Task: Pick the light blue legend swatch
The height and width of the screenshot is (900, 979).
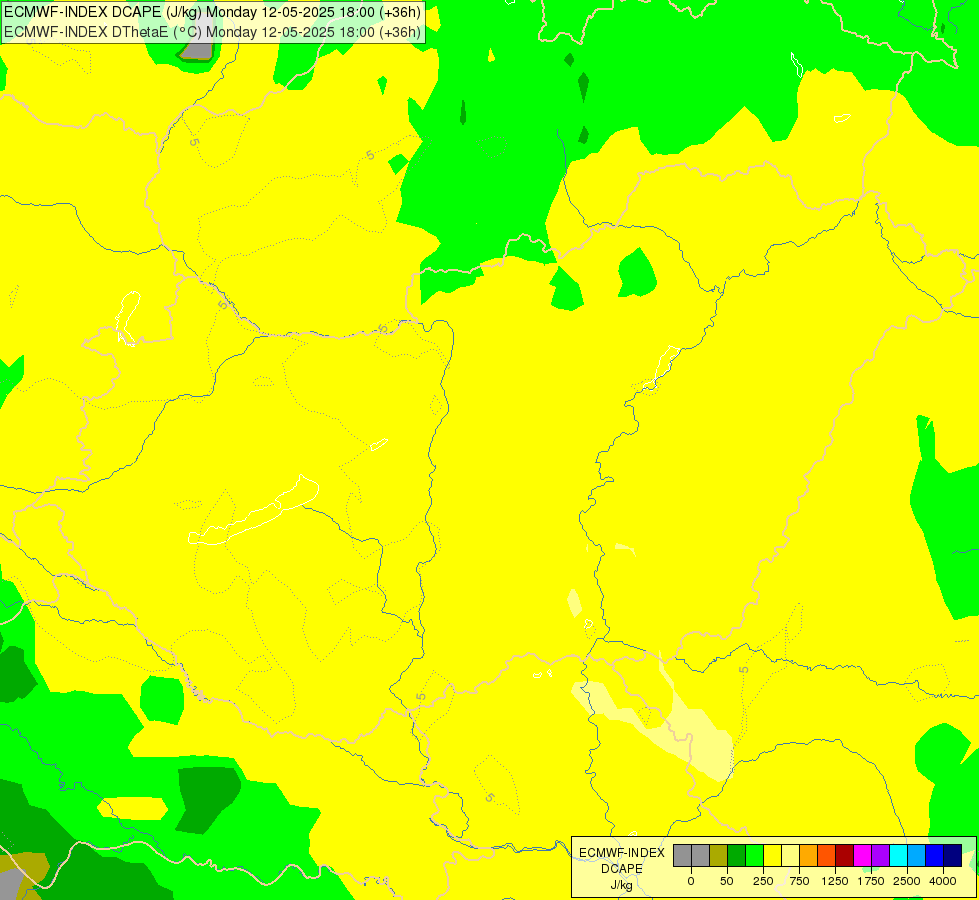Action: [917, 856]
